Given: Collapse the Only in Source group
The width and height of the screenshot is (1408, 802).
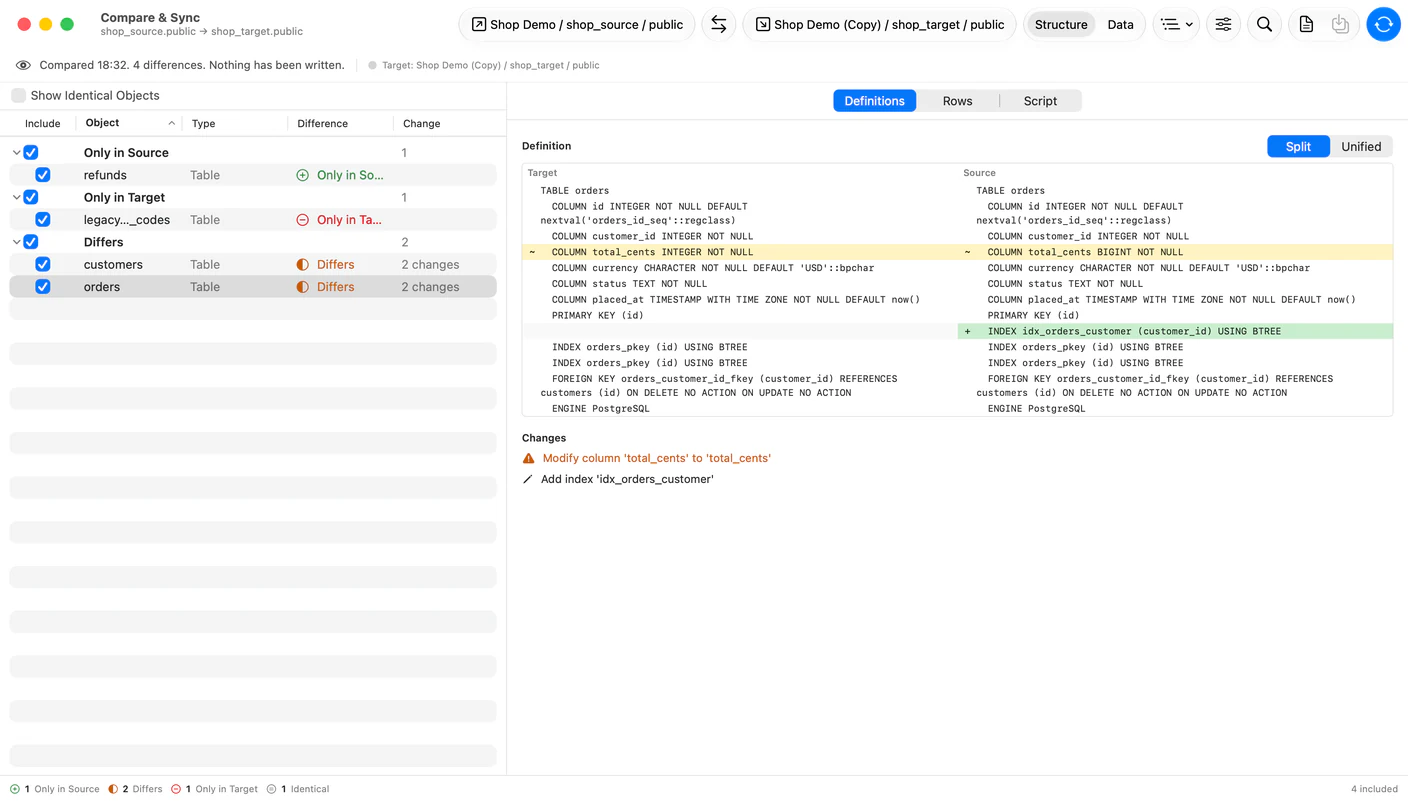Looking at the screenshot, I should 16,153.
